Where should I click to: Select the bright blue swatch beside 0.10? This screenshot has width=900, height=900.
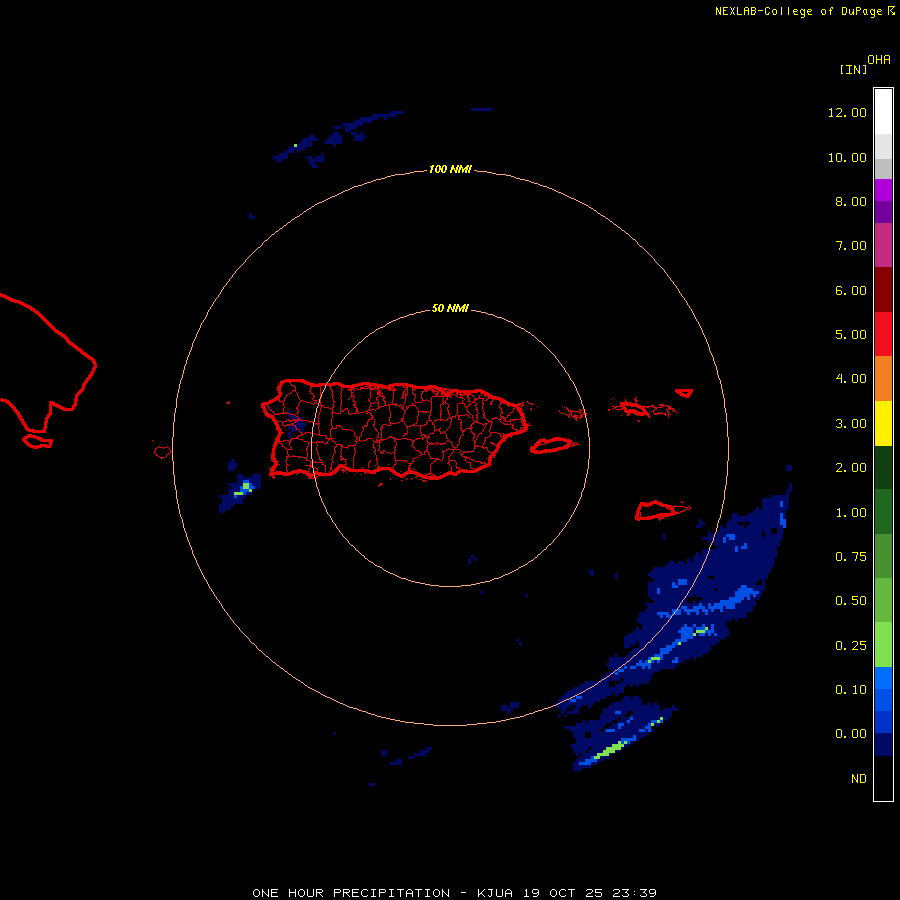point(883,678)
